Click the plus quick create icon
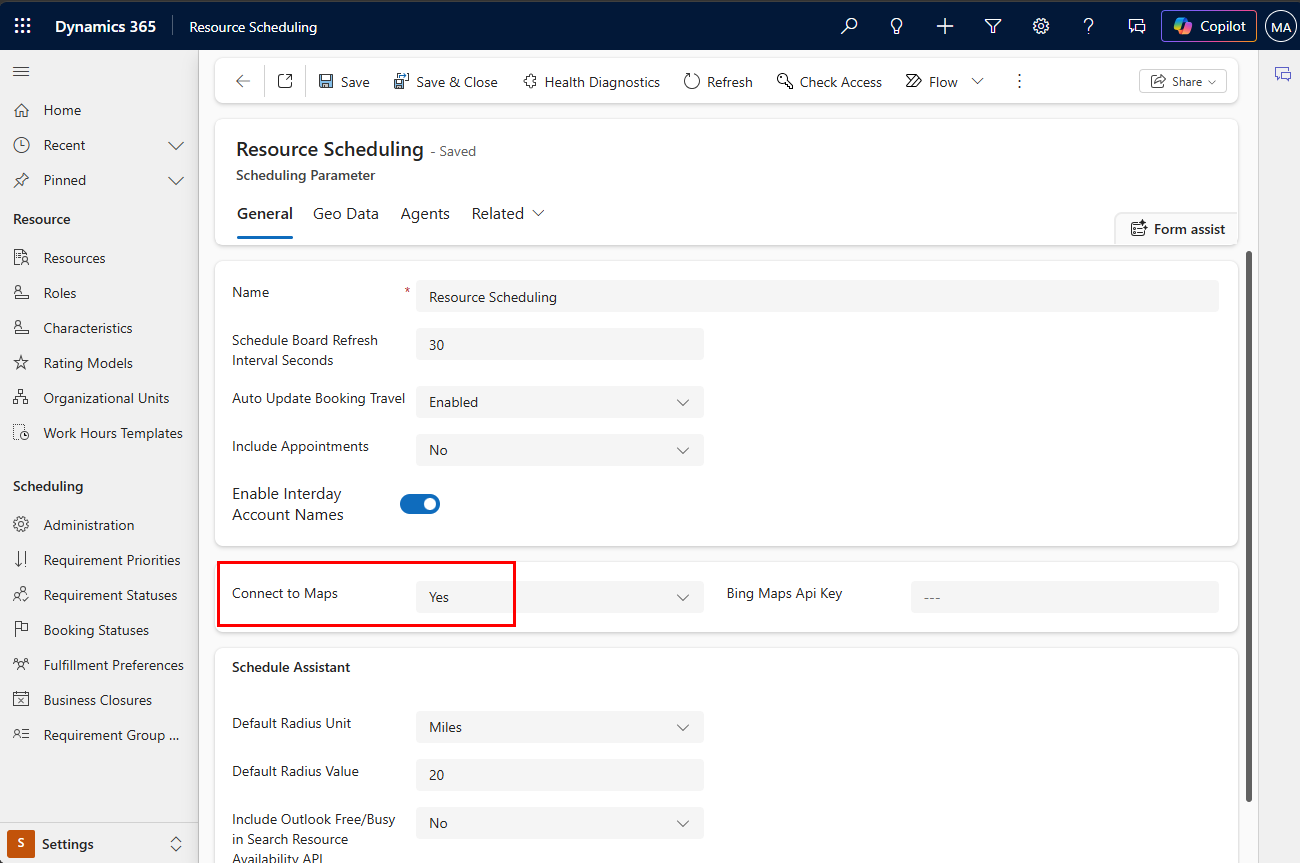This screenshot has width=1300, height=863. (x=945, y=26)
